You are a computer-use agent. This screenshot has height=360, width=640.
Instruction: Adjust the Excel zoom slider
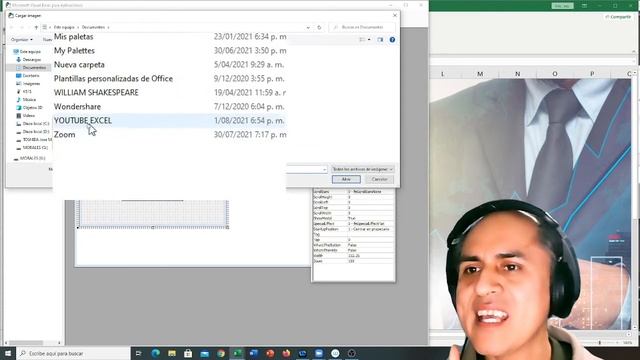[600, 342]
